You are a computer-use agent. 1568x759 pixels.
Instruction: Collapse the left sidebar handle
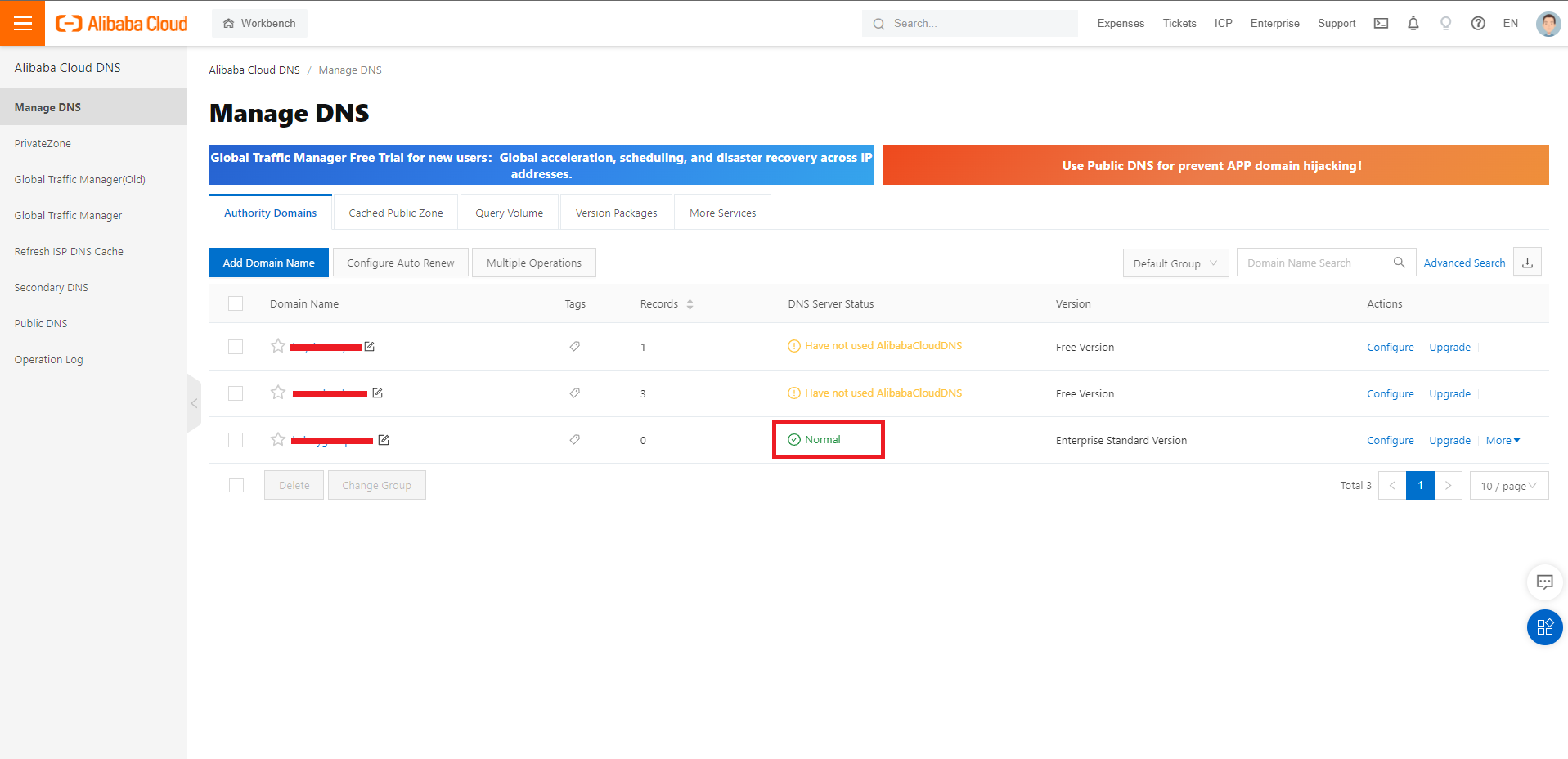tap(194, 403)
